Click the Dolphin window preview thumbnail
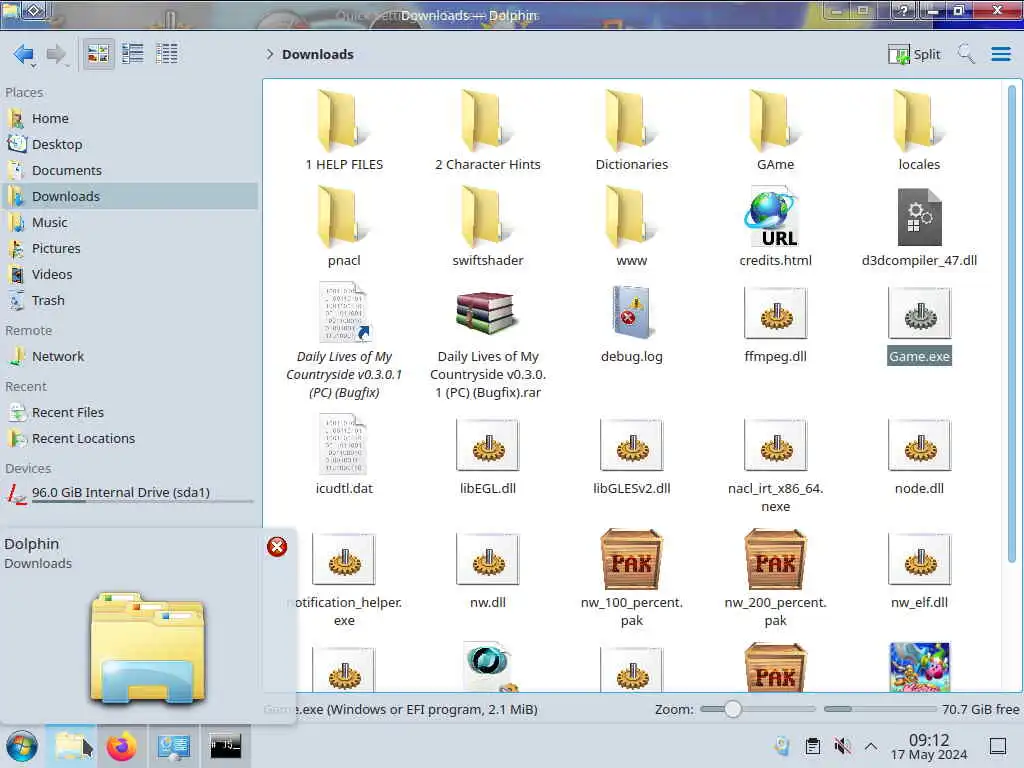1024x768 pixels. click(148, 648)
